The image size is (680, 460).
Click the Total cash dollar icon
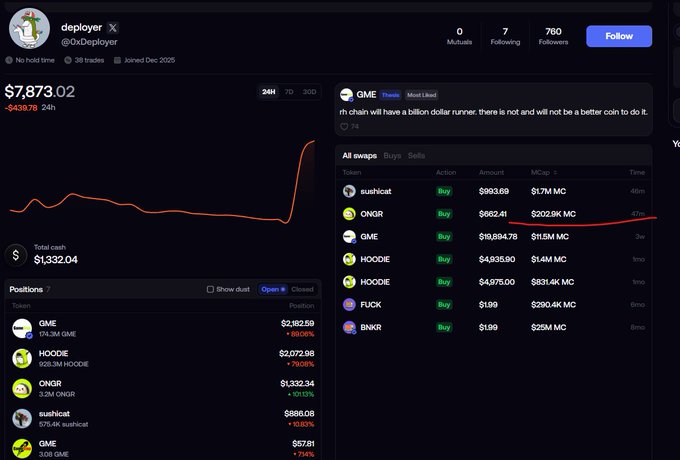click(16, 255)
